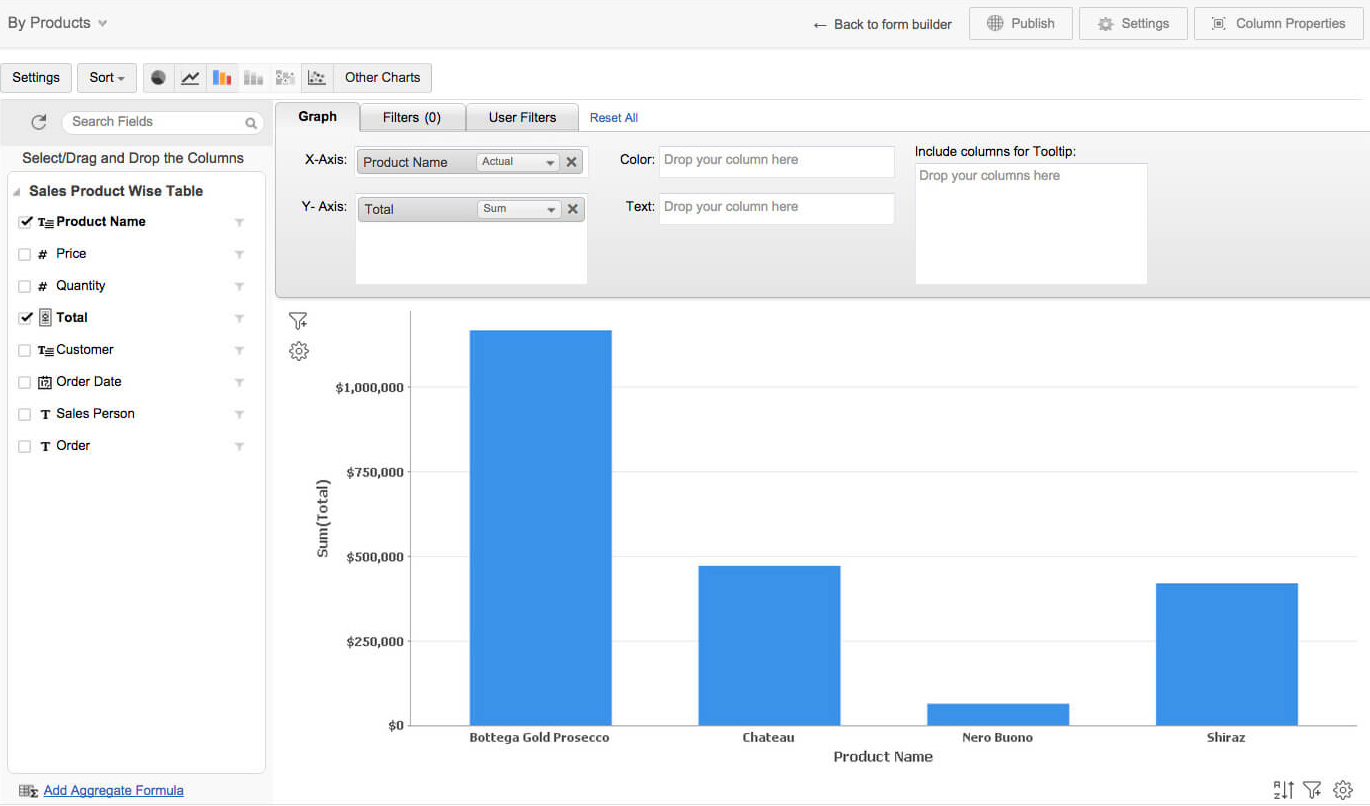Check the Price field checkbox

coord(25,254)
